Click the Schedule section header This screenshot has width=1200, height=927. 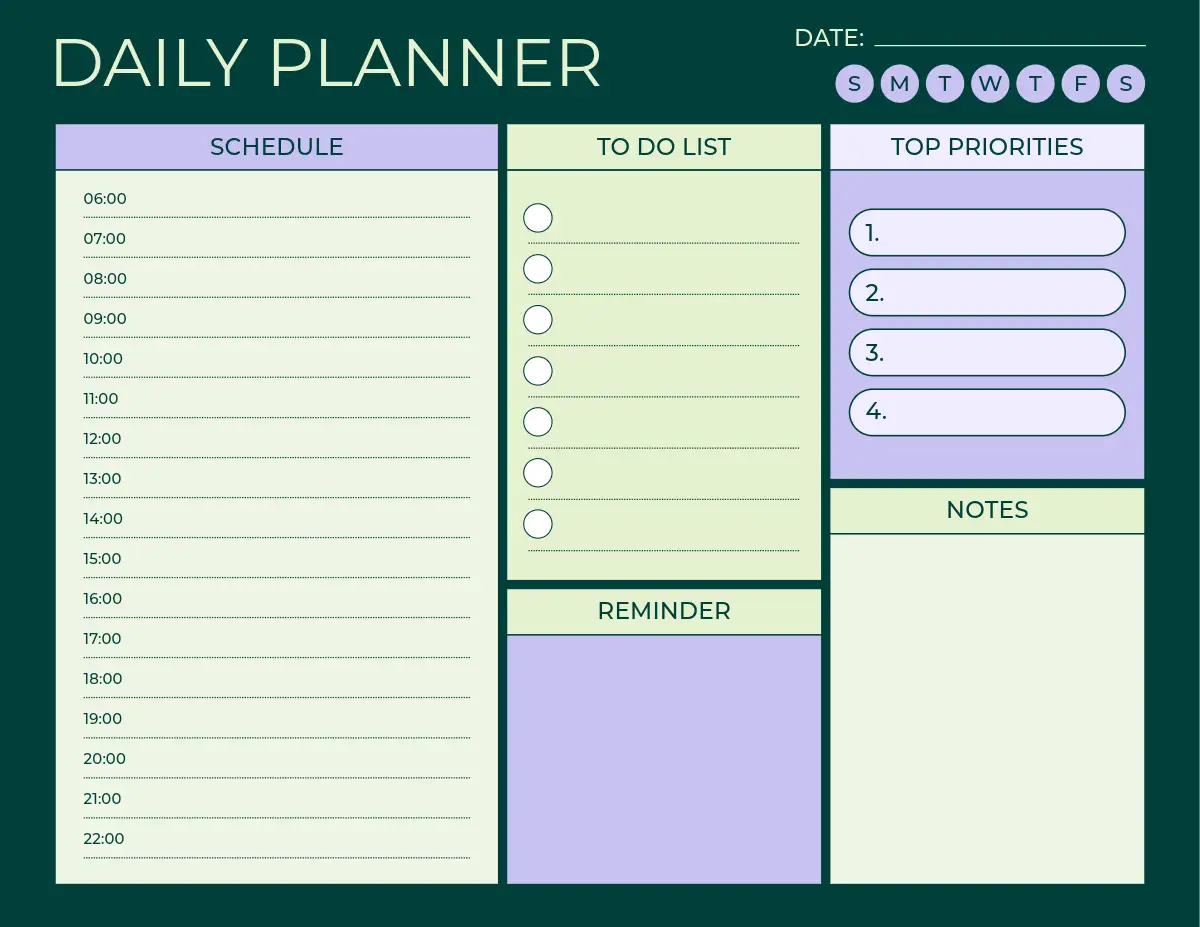pos(276,147)
